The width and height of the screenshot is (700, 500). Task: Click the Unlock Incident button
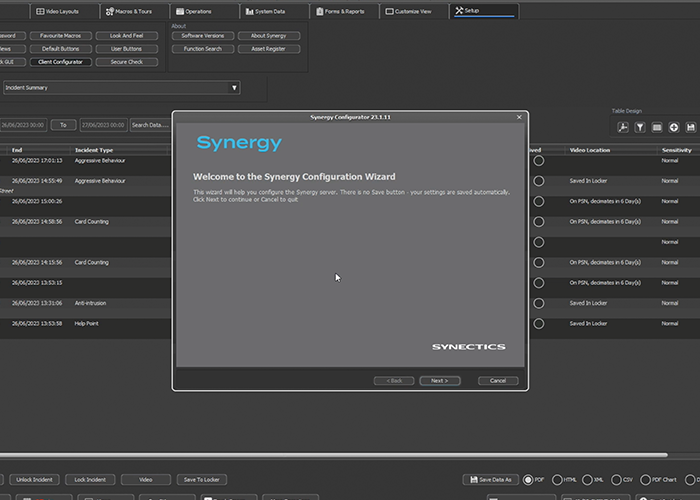[x=34, y=480]
